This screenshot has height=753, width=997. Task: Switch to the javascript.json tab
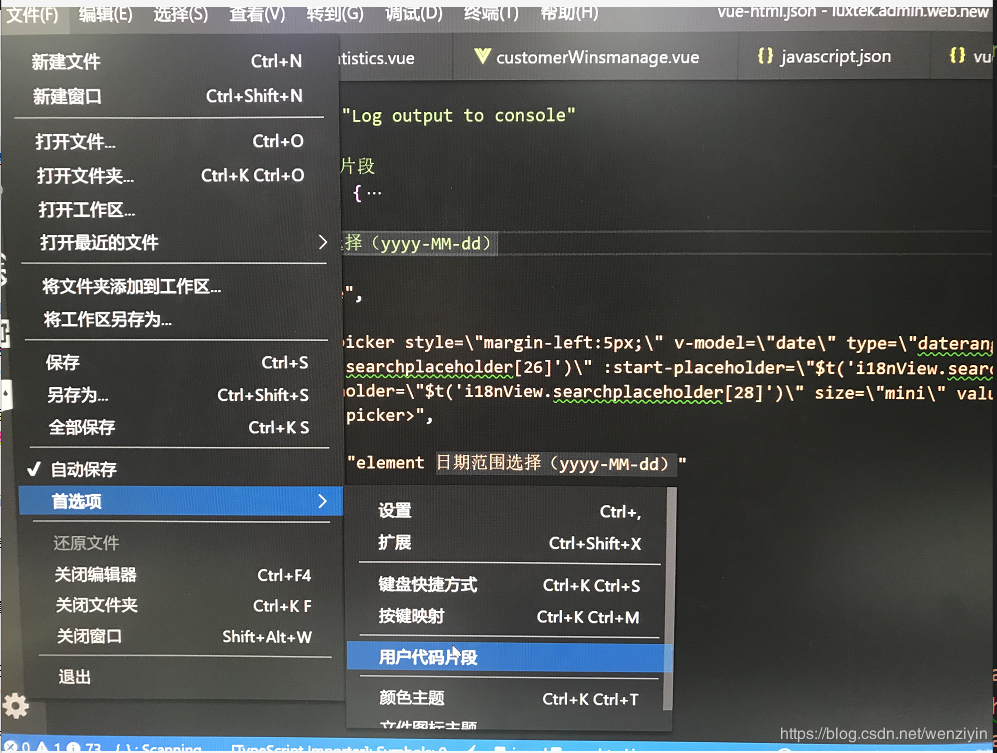pos(834,57)
